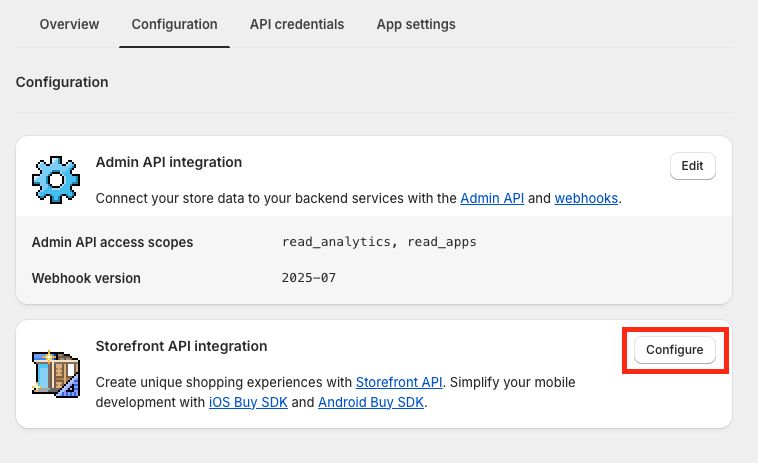Click the blue gear Admin API icon

coord(56,180)
